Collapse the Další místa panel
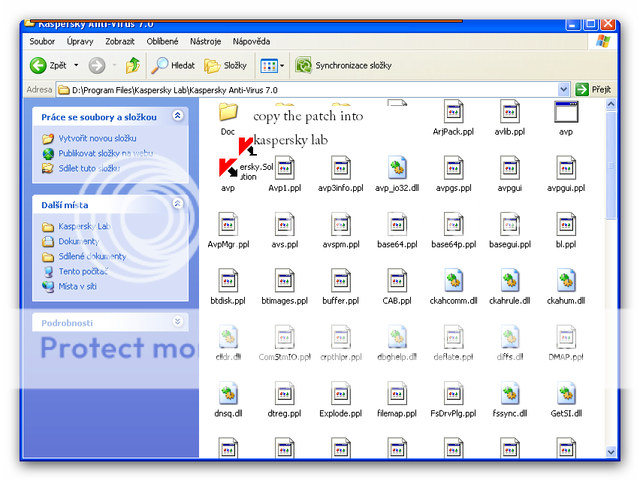This screenshot has height=481, width=640. point(178,203)
